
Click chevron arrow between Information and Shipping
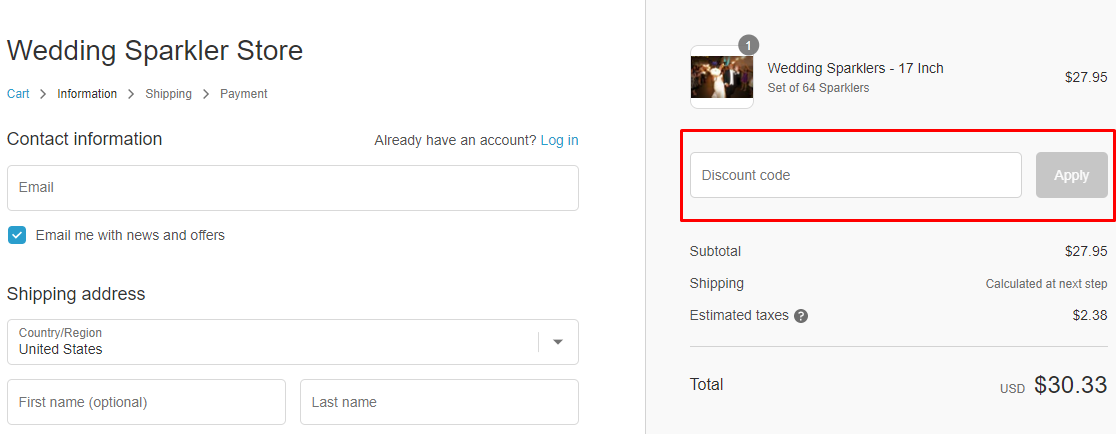pyautogui.click(x=131, y=94)
